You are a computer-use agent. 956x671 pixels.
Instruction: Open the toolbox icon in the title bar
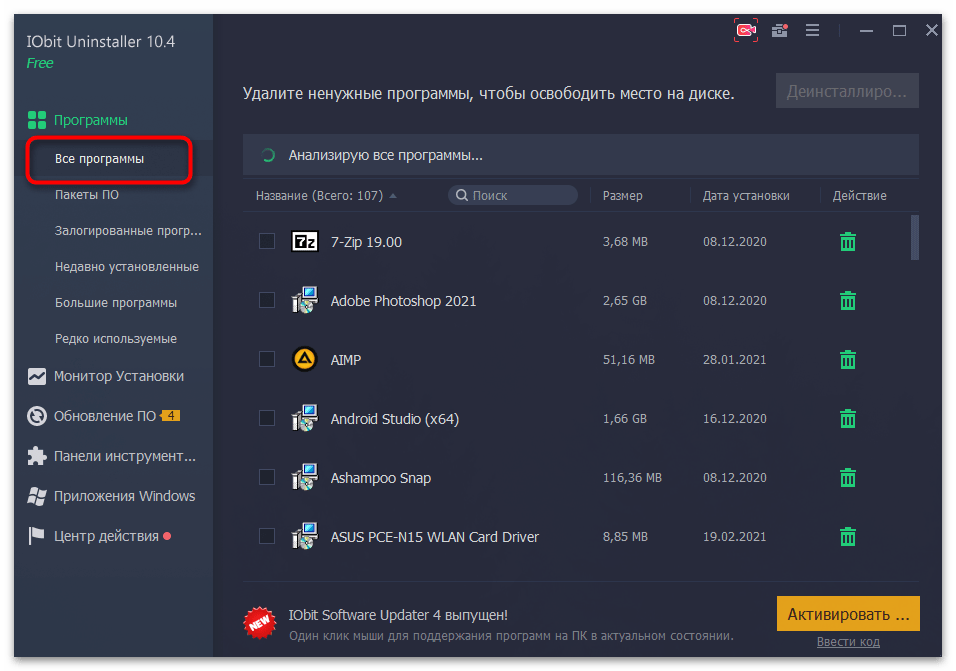779,31
